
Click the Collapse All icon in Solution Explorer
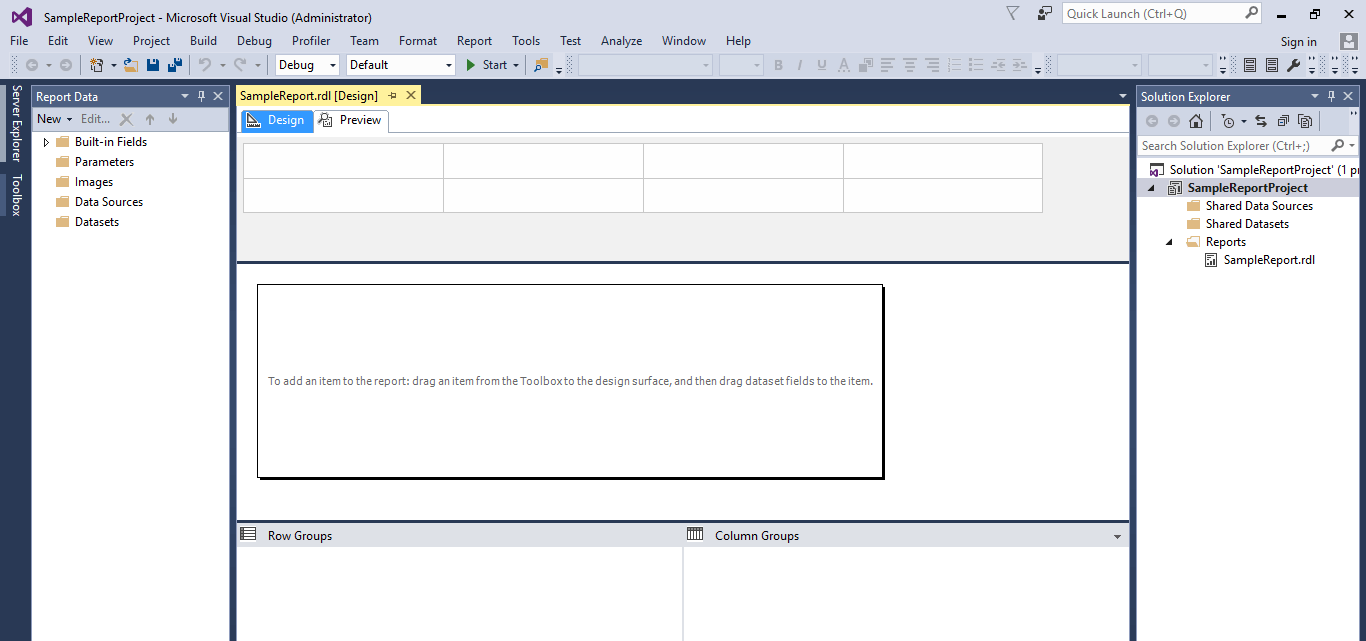click(1283, 120)
